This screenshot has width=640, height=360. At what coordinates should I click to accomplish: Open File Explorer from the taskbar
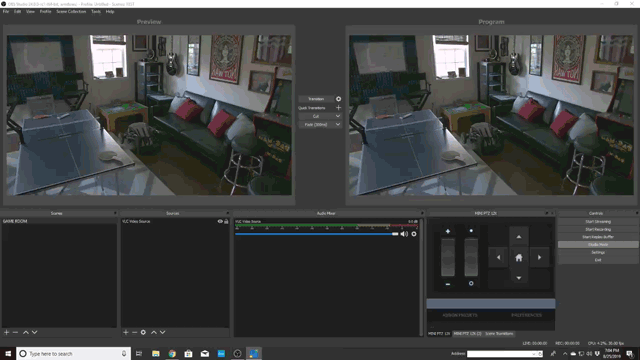pyautogui.click(x=156, y=353)
